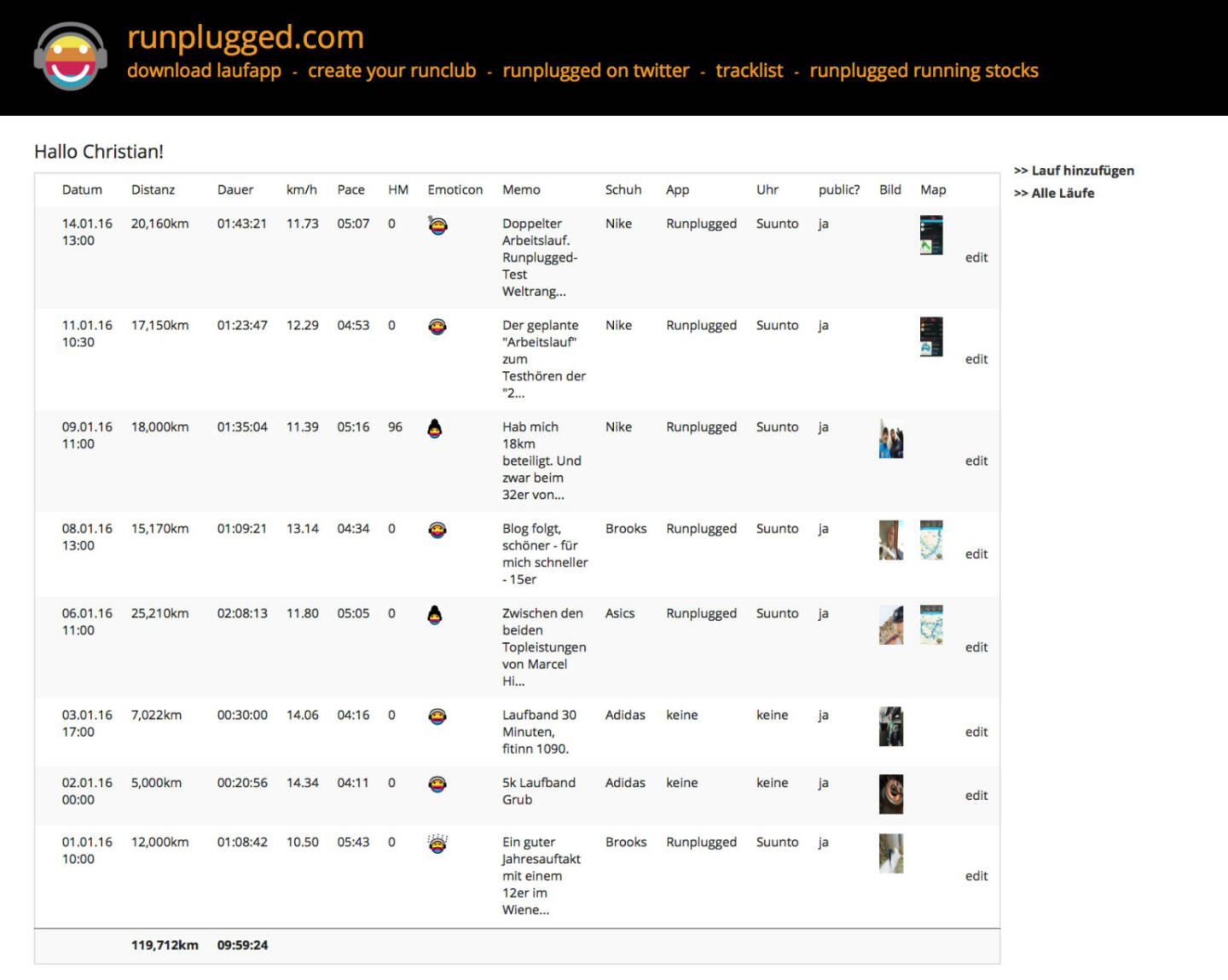1228x980 pixels.
Task: Open map thumbnail for the 06.01.16 run
Action: coord(931,624)
